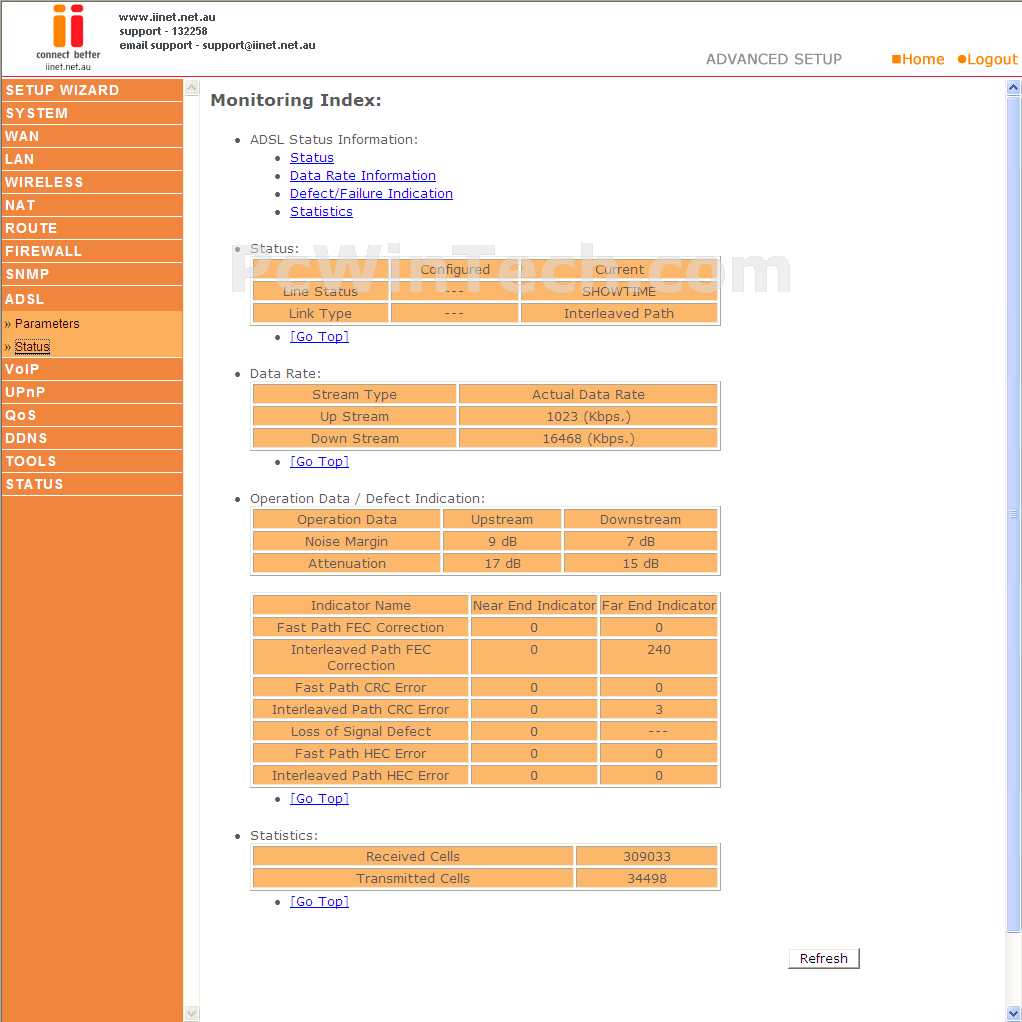Viewport: 1022px width, 1022px height.
Task: Click the main page scrollbar thumb
Action: 1013,514
